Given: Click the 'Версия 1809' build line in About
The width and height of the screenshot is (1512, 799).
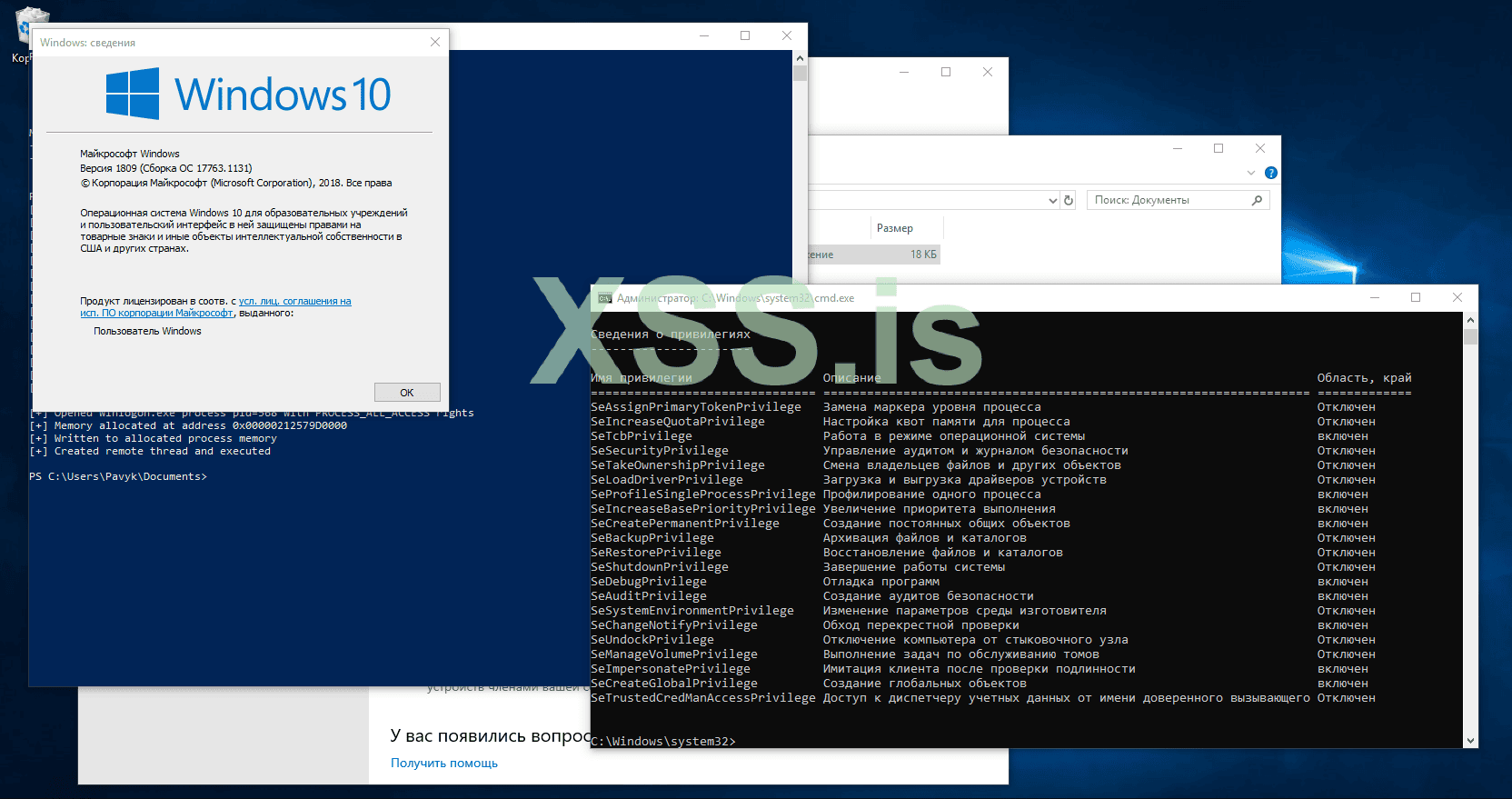Looking at the screenshot, I should (x=166, y=168).
